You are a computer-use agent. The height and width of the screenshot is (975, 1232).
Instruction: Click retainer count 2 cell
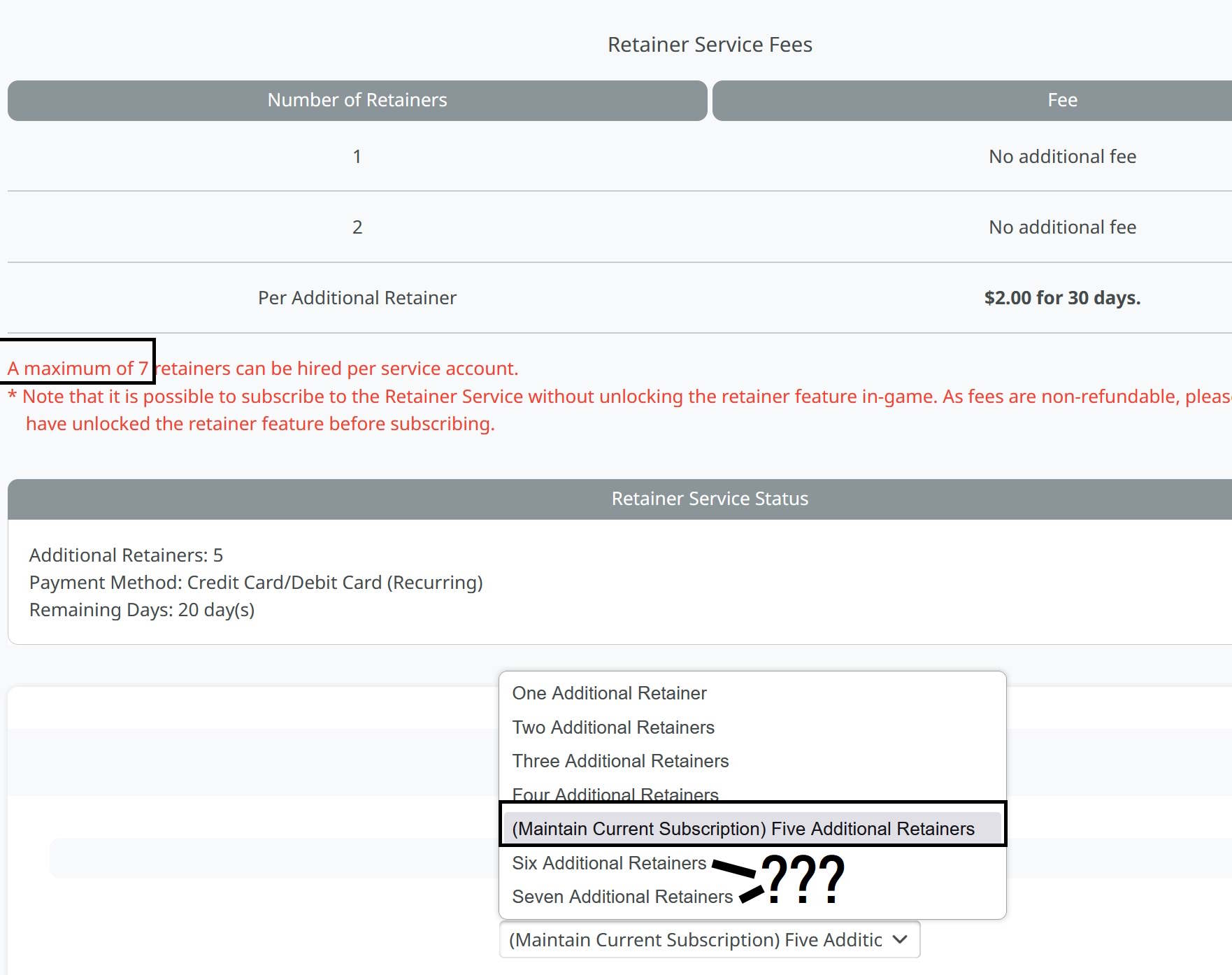coord(357,227)
